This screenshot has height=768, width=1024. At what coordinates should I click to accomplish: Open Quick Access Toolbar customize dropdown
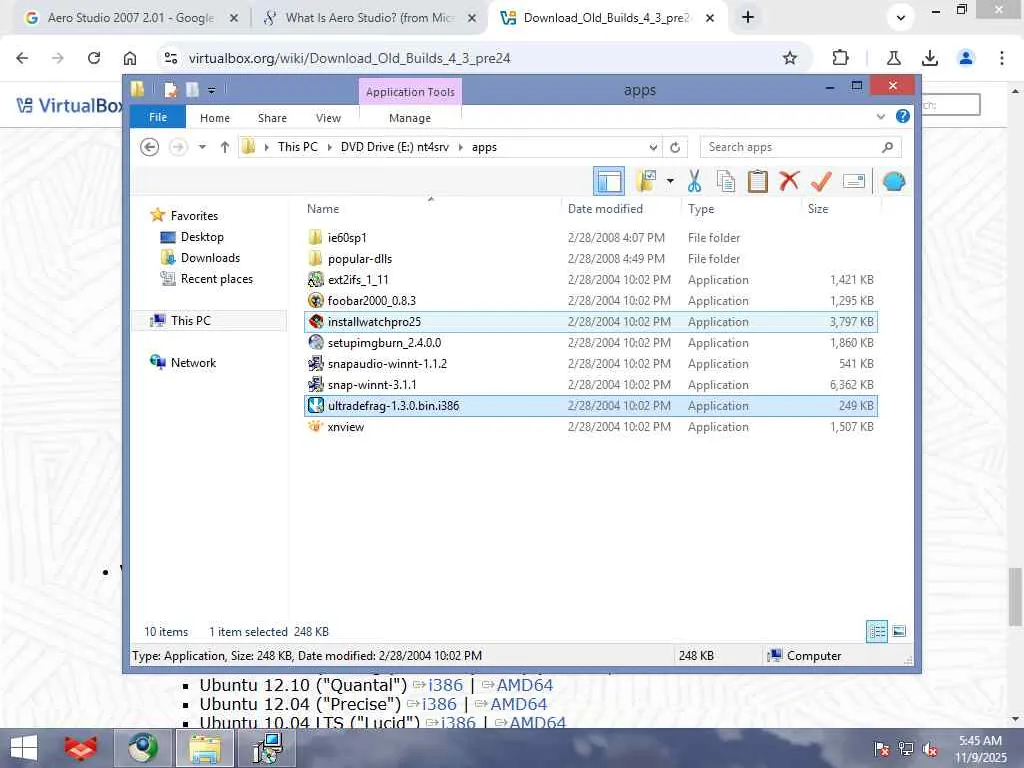tap(212, 90)
